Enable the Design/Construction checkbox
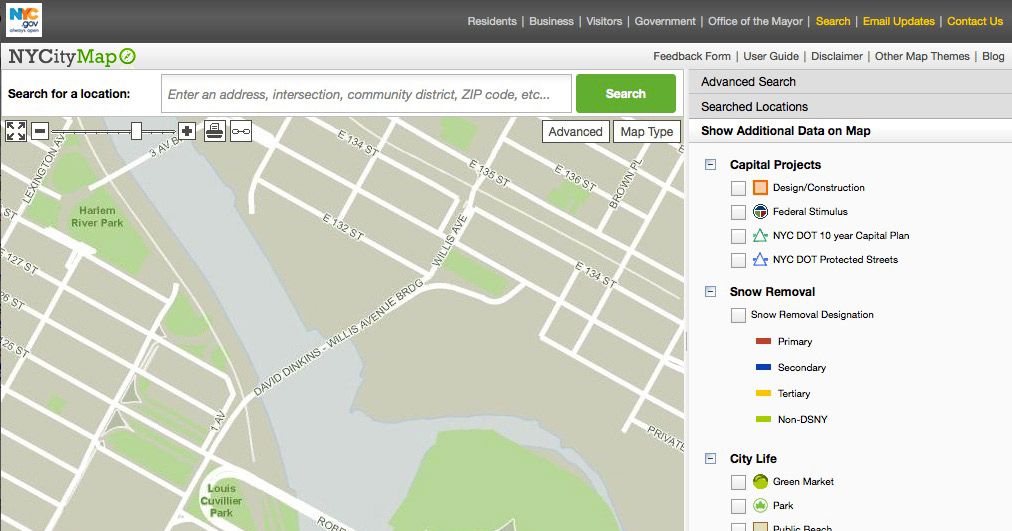 pyautogui.click(x=738, y=188)
